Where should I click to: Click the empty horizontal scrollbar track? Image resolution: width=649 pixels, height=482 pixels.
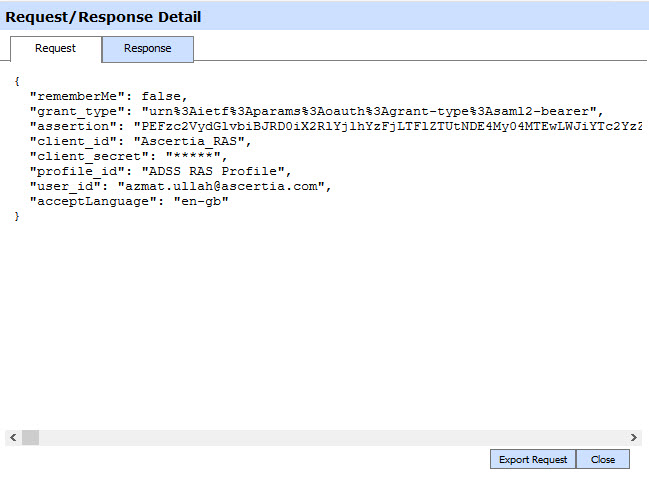(330, 438)
